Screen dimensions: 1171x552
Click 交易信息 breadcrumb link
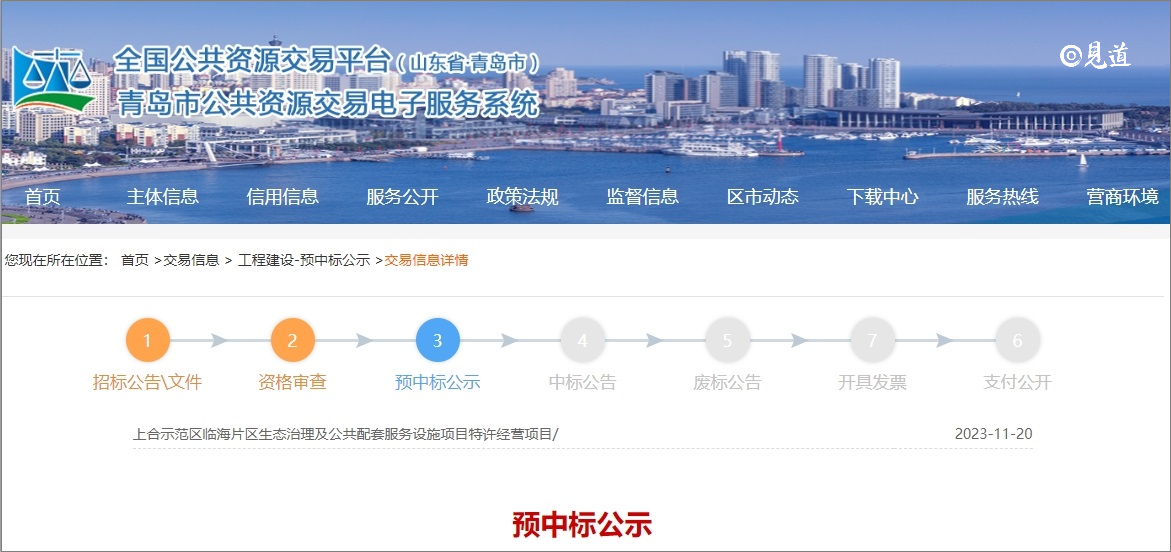[191, 261]
